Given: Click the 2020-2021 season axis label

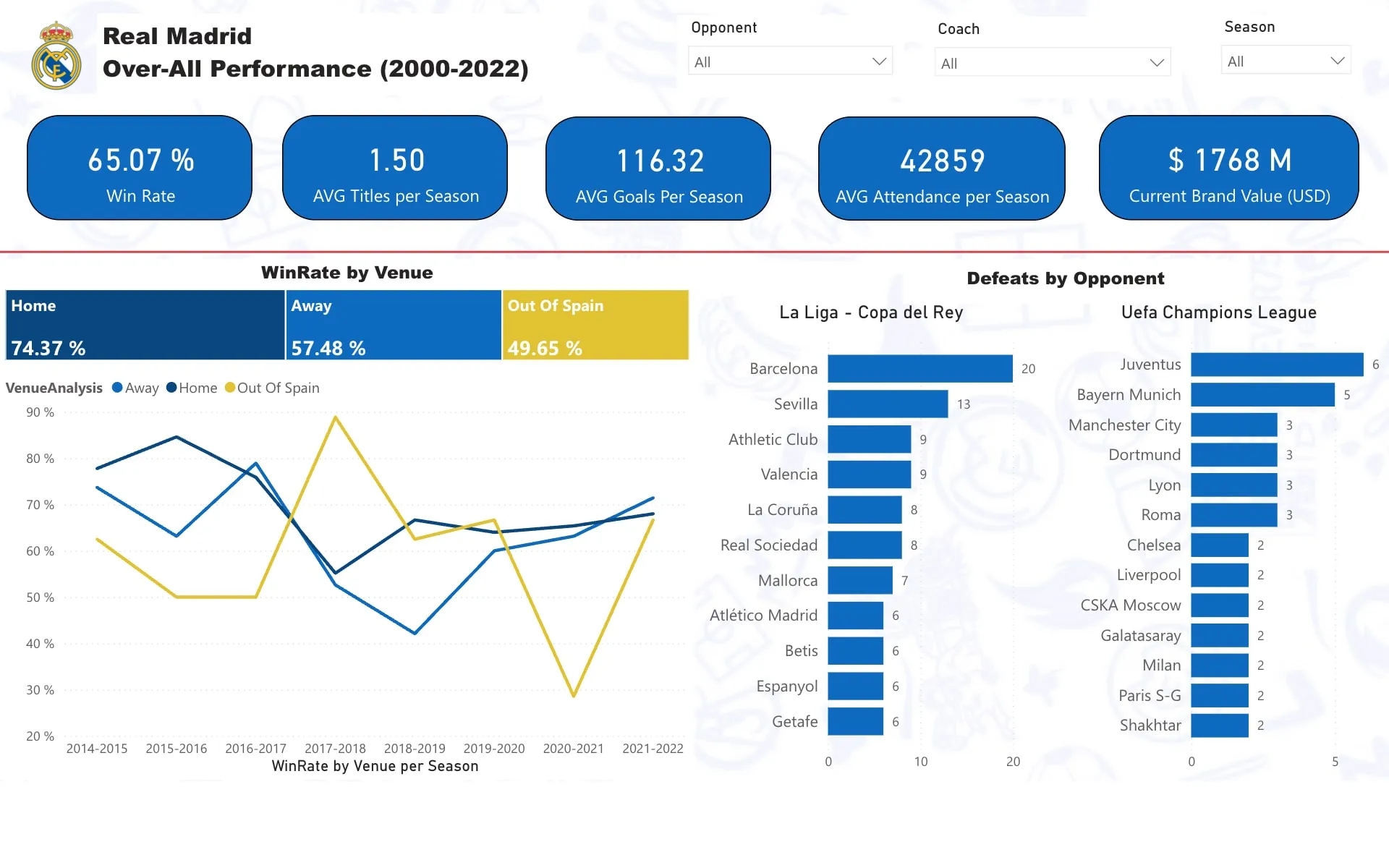Looking at the screenshot, I should pyautogui.click(x=574, y=749).
